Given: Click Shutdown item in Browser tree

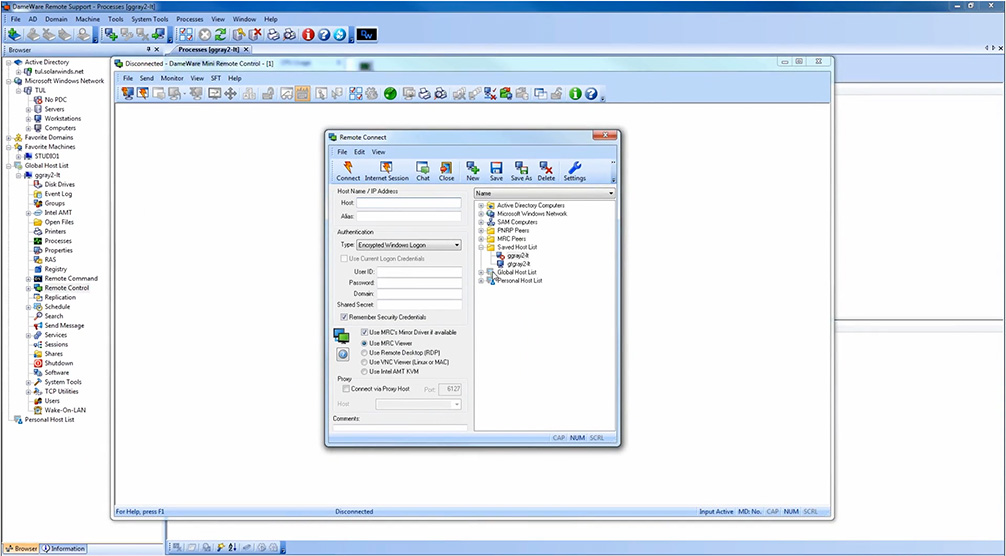Looking at the screenshot, I should coord(58,363).
